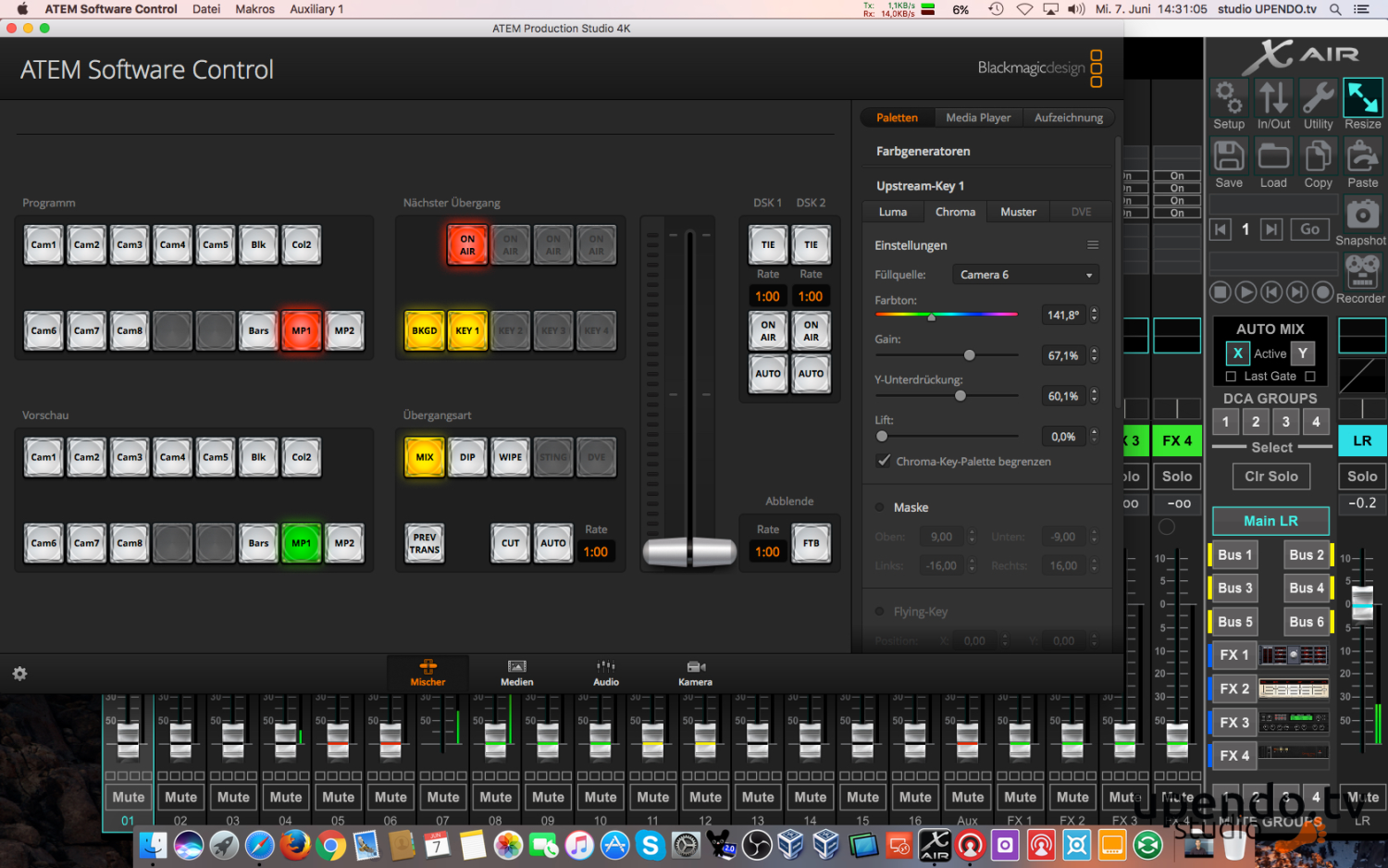Viewport: 1388px width, 868px height.
Task: Enable the Maske option
Action: click(x=880, y=507)
